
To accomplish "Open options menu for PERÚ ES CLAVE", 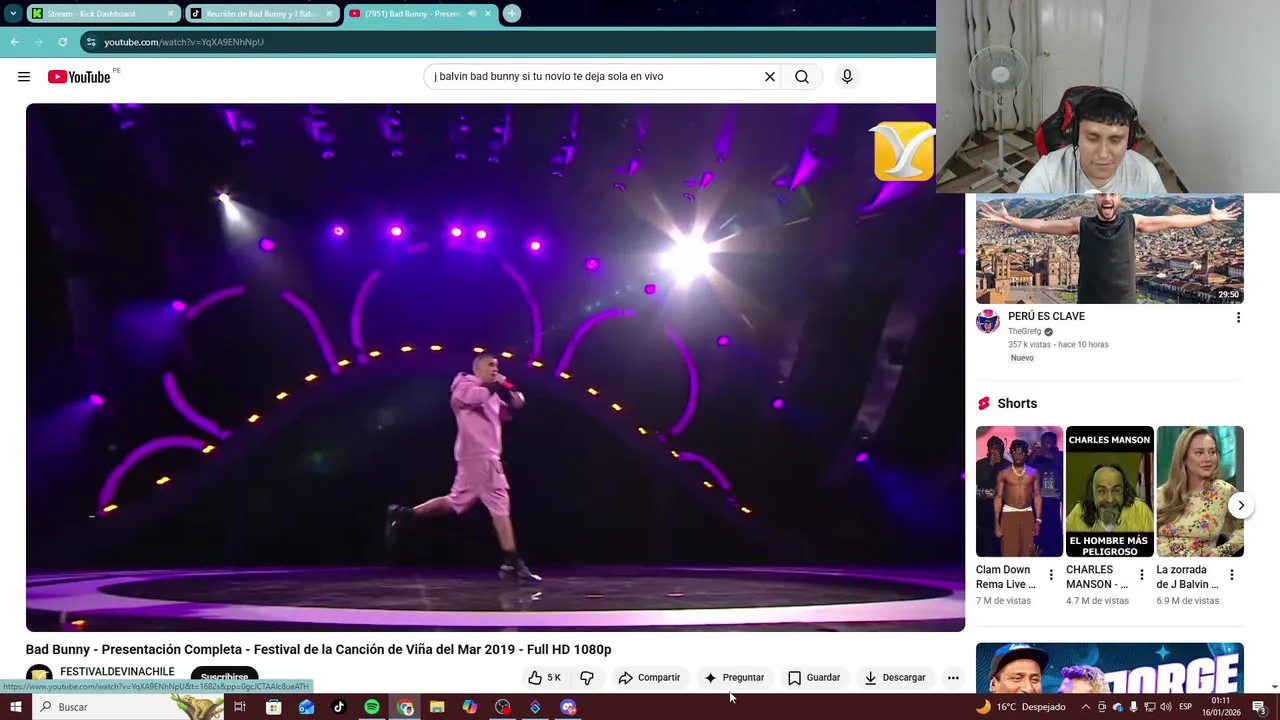I will pyautogui.click(x=1238, y=318).
